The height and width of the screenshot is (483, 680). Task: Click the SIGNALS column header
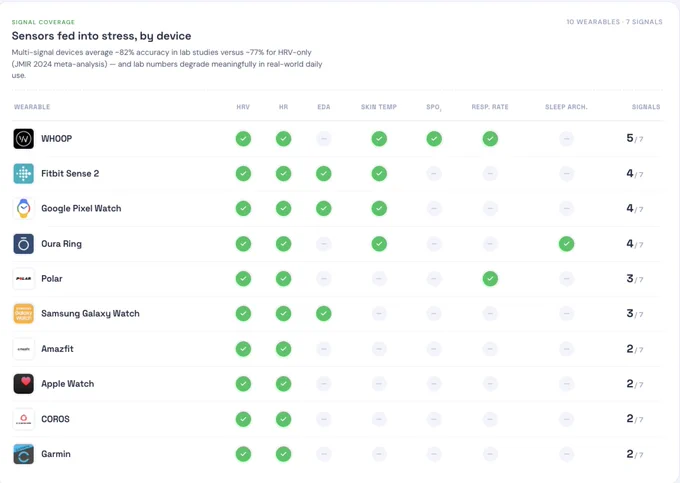(646, 107)
